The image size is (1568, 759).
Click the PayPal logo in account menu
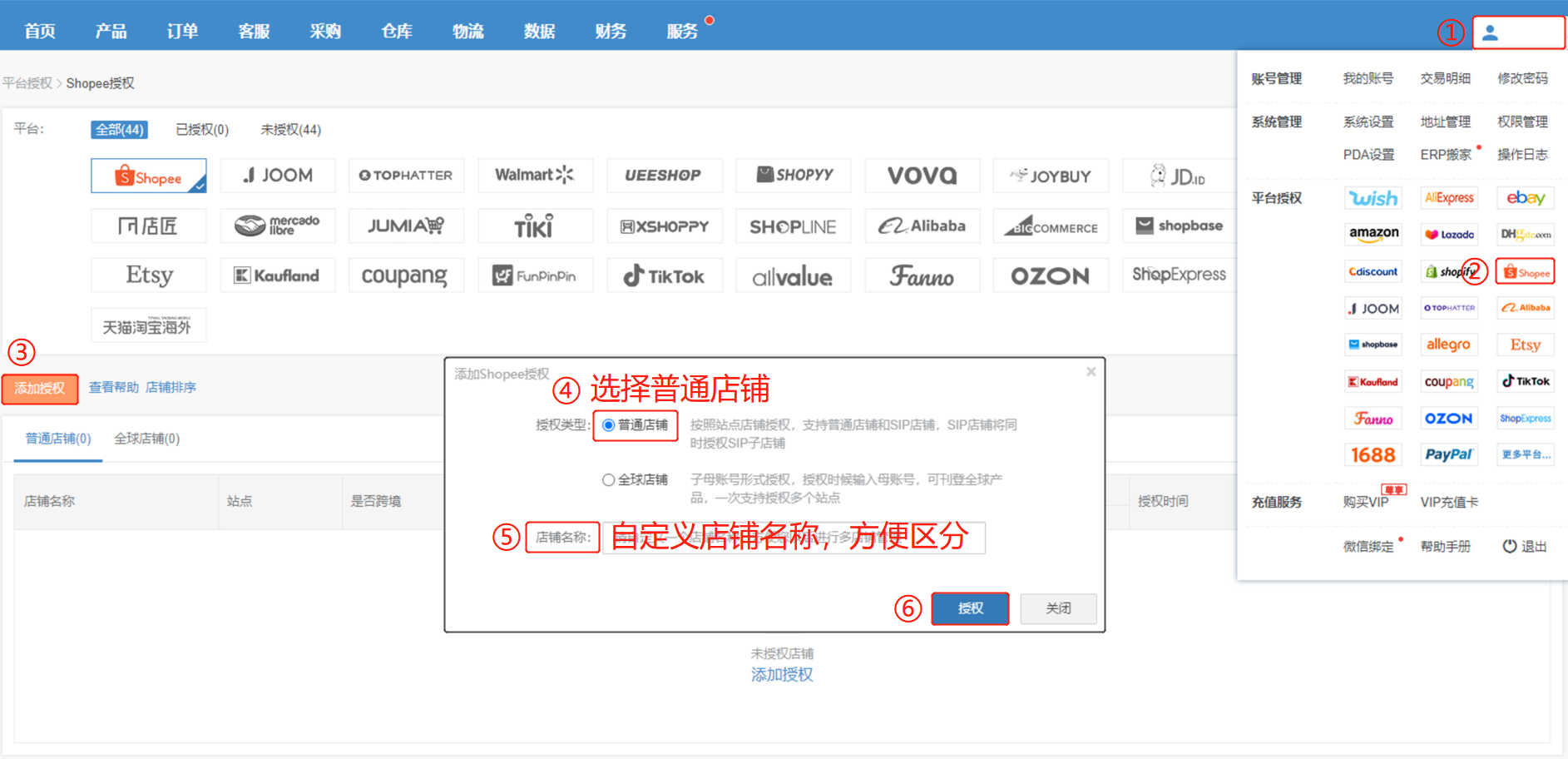point(1448,454)
